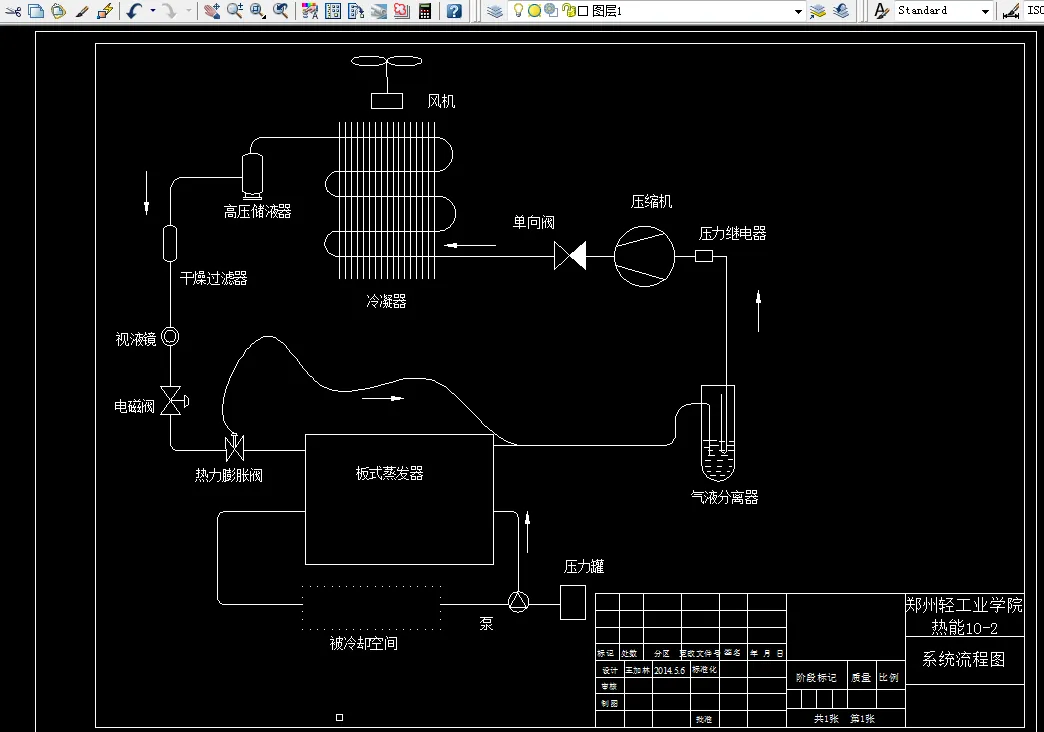Open the Text Style manager icon
Screen dimensions: 1044x732
[x=881, y=11]
